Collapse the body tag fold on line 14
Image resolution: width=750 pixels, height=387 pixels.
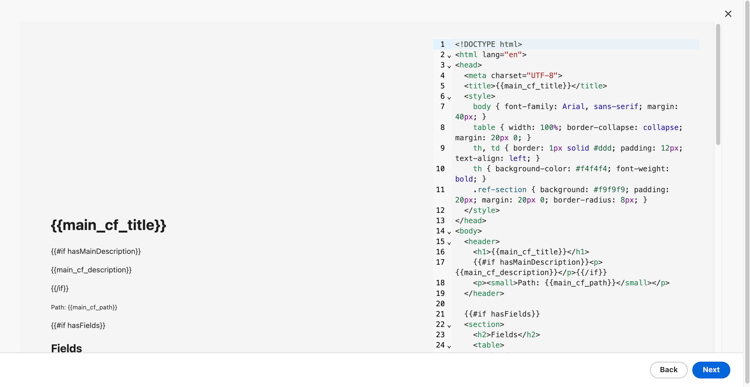449,232
